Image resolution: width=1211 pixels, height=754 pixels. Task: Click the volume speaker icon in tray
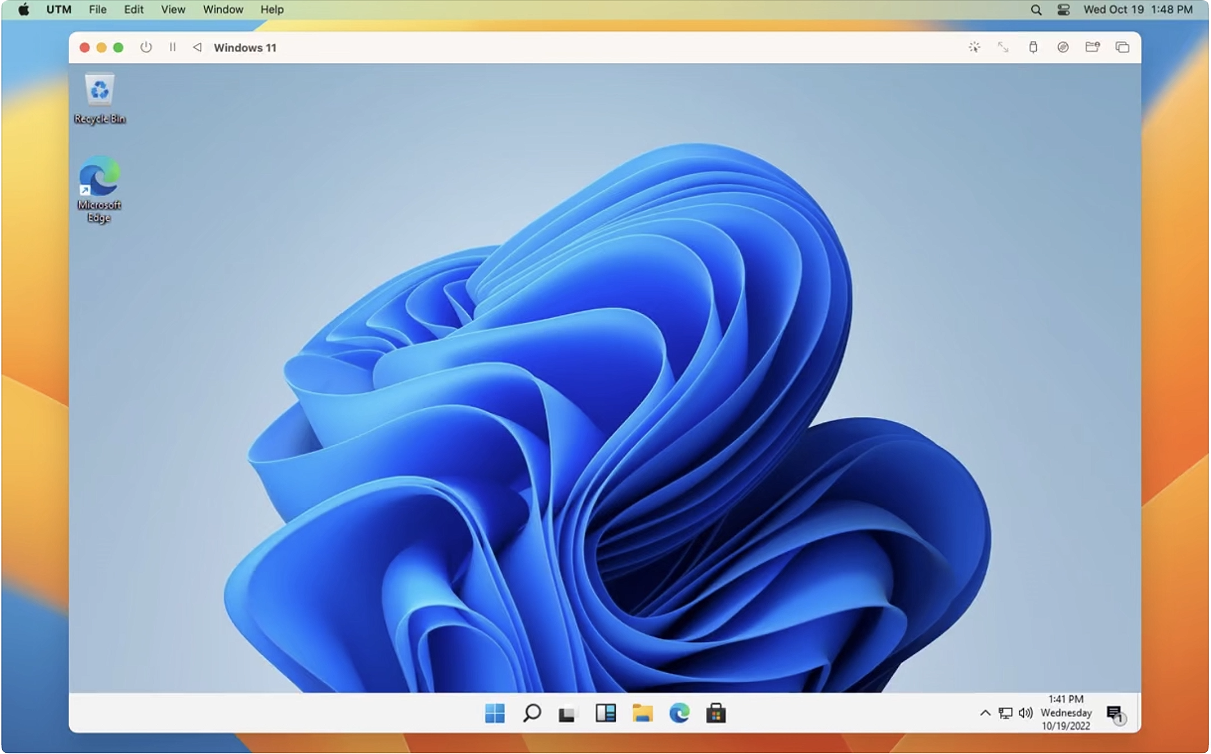1025,713
